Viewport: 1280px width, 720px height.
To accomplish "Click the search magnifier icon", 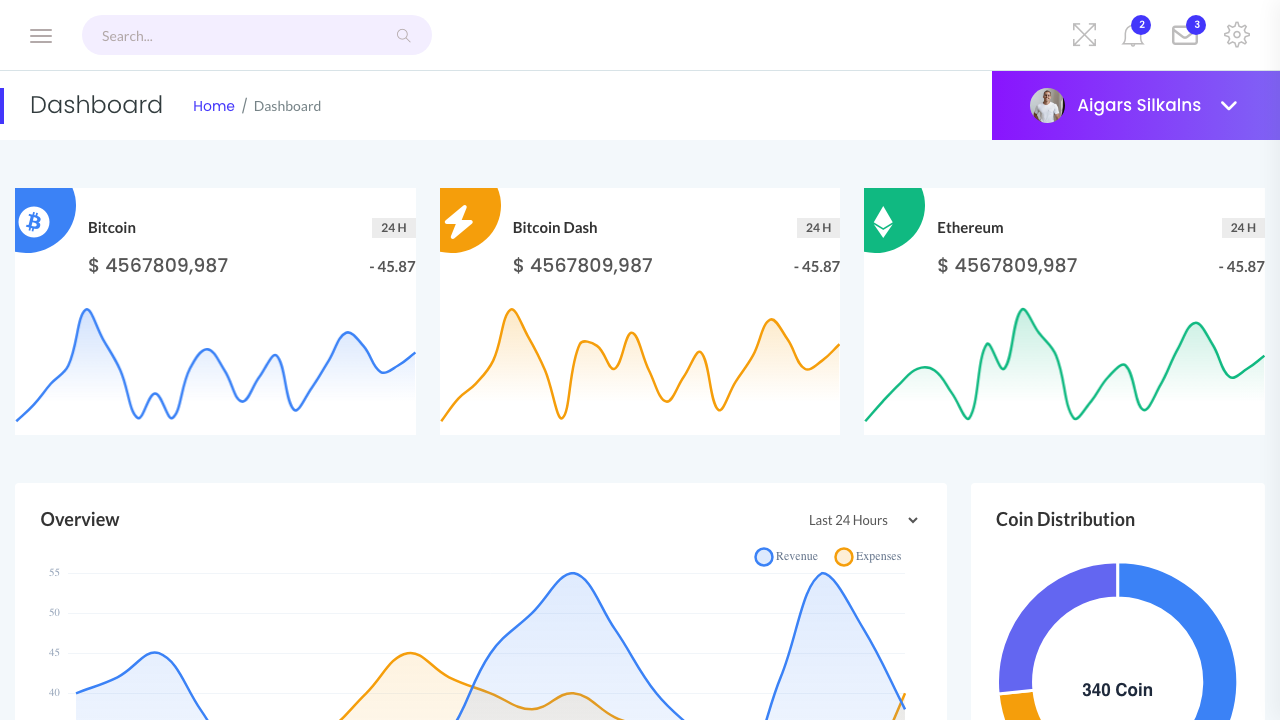I will pos(403,35).
